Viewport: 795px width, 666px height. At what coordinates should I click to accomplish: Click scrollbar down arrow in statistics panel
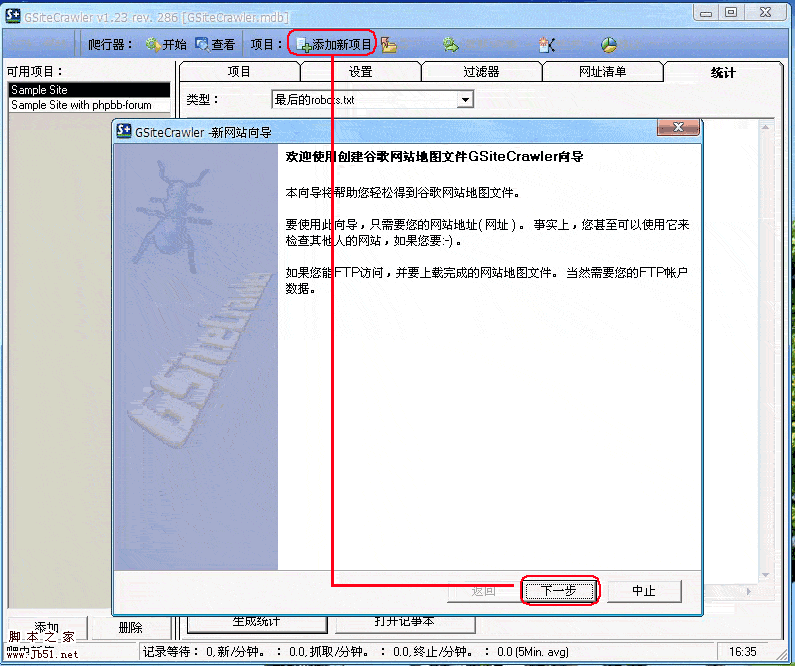coord(766,575)
